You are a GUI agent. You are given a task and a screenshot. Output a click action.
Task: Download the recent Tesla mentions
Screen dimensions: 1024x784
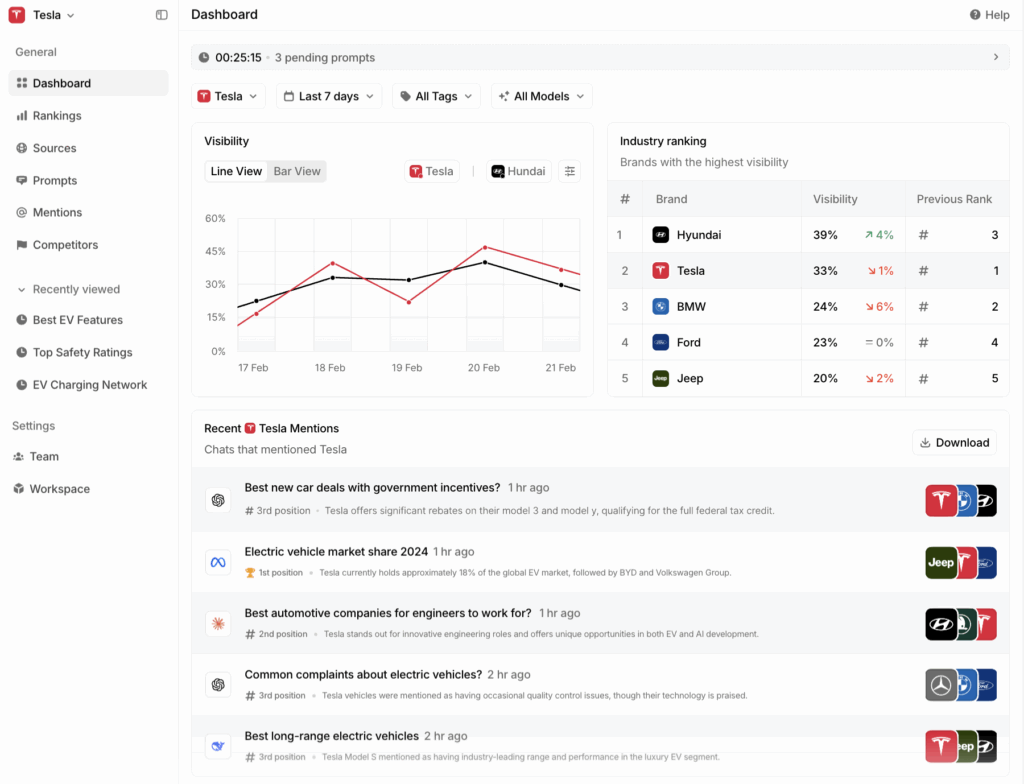(x=954, y=442)
